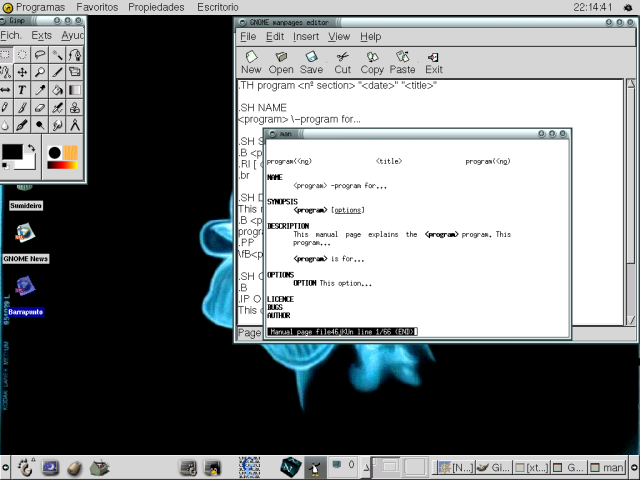Click the Save toolbar button
Viewport: 640px width, 480px height.
(x=311, y=63)
